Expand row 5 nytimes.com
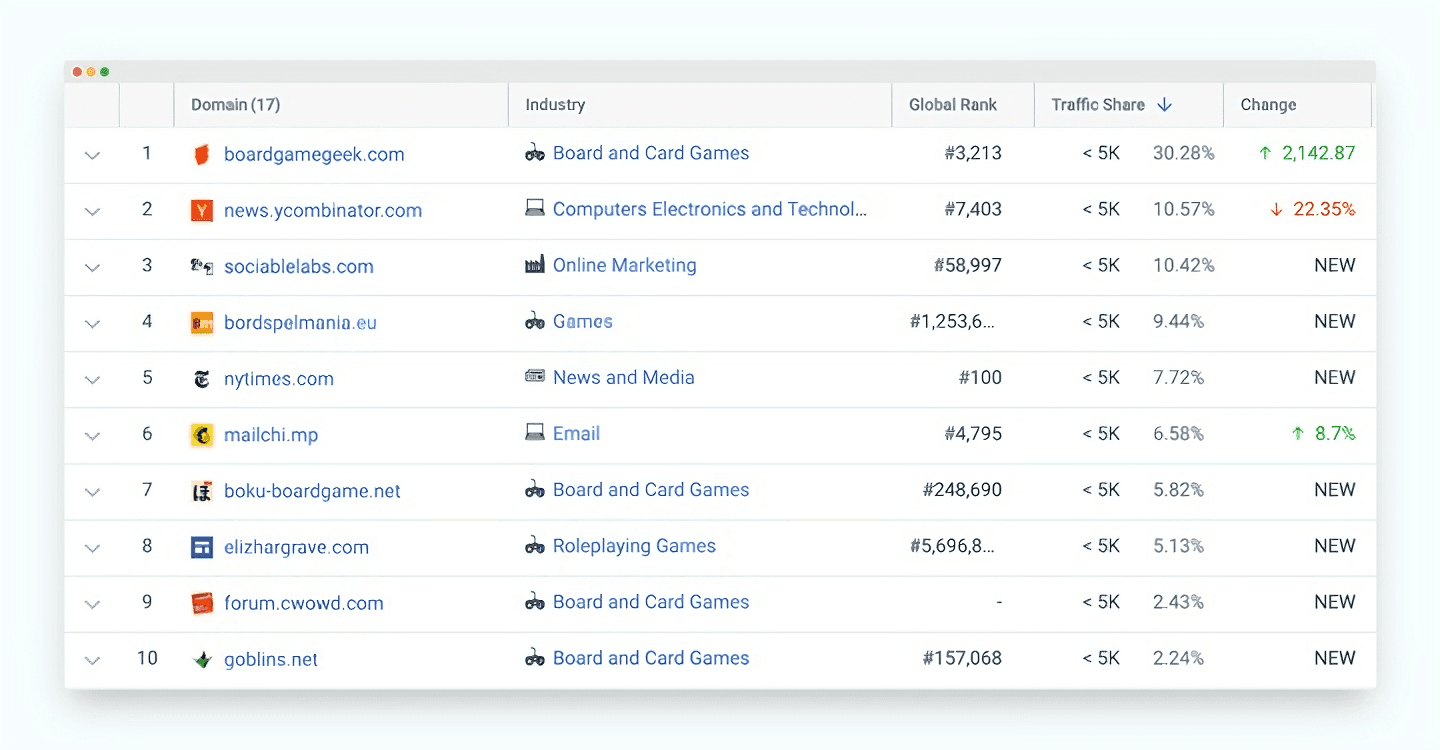The height and width of the screenshot is (750, 1440). click(92, 379)
